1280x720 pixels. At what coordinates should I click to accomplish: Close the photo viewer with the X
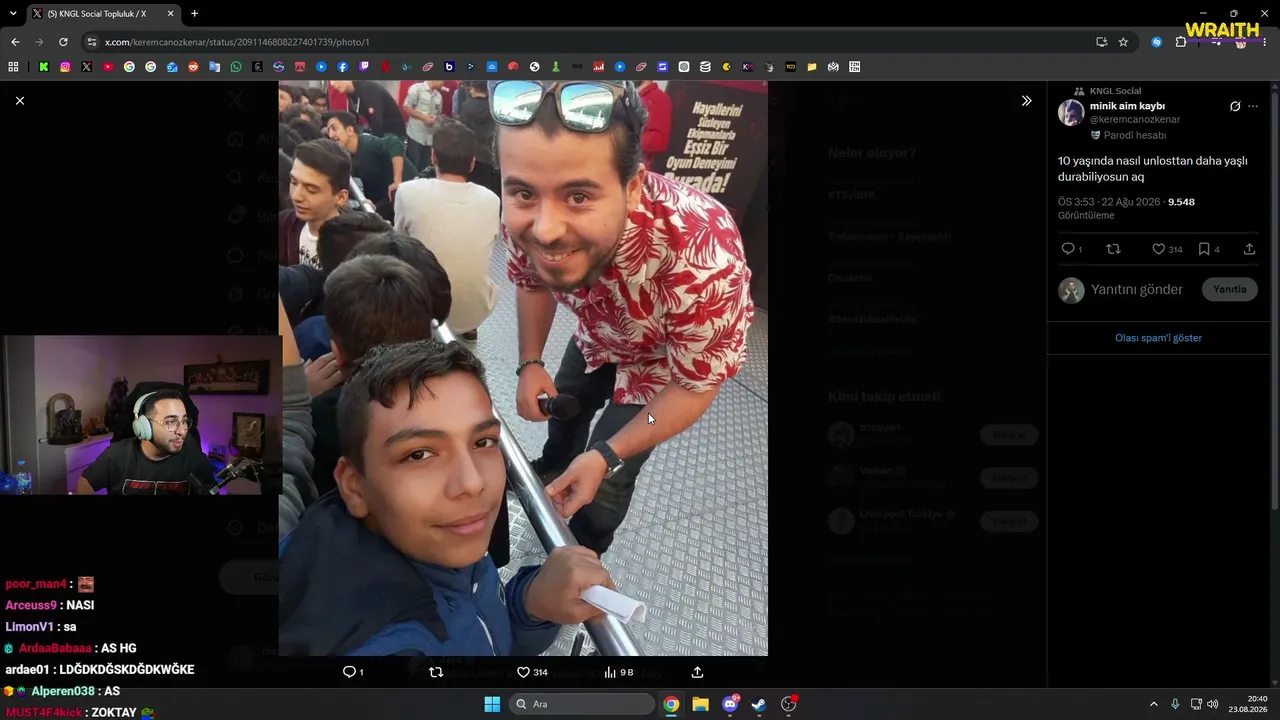[x=19, y=101]
